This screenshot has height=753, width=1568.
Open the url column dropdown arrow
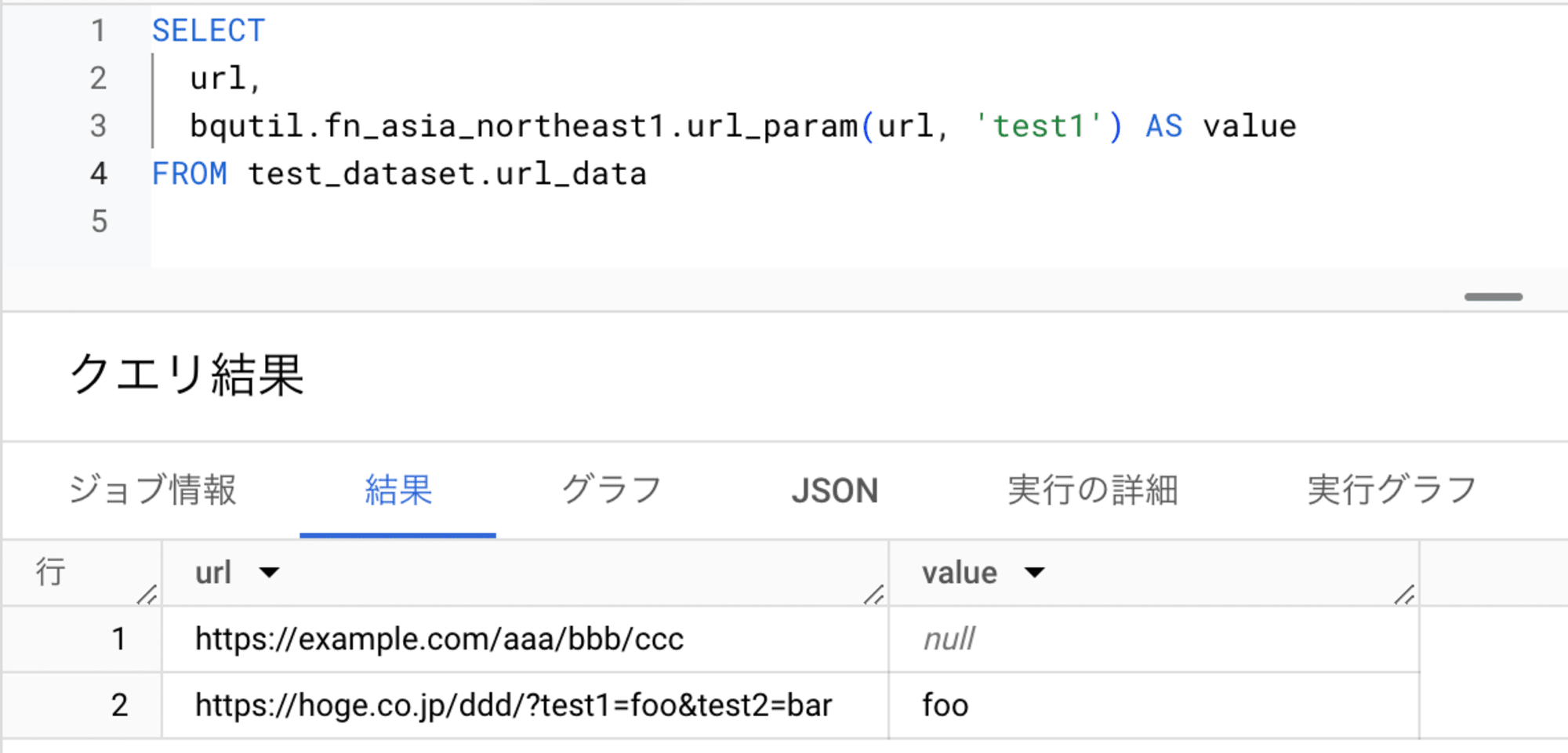269,573
